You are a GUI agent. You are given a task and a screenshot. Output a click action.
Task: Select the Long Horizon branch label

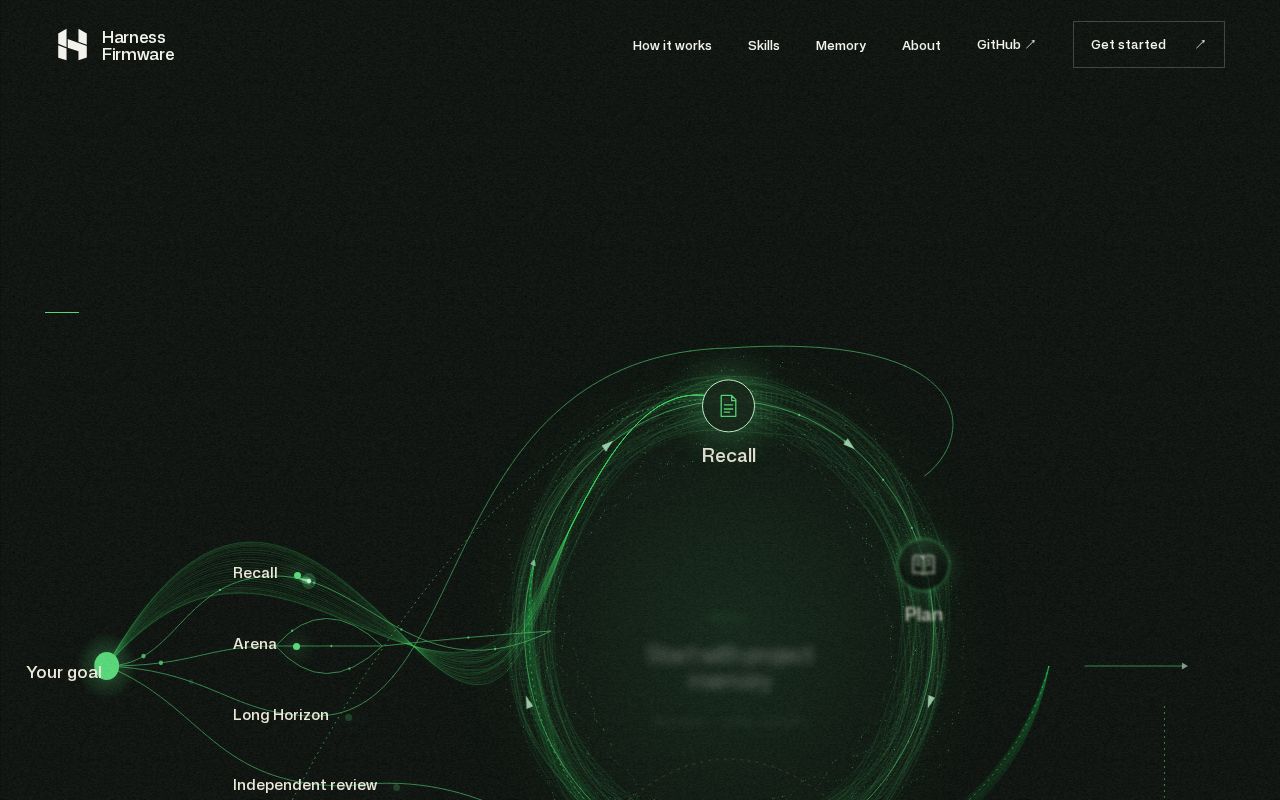[x=281, y=715]
